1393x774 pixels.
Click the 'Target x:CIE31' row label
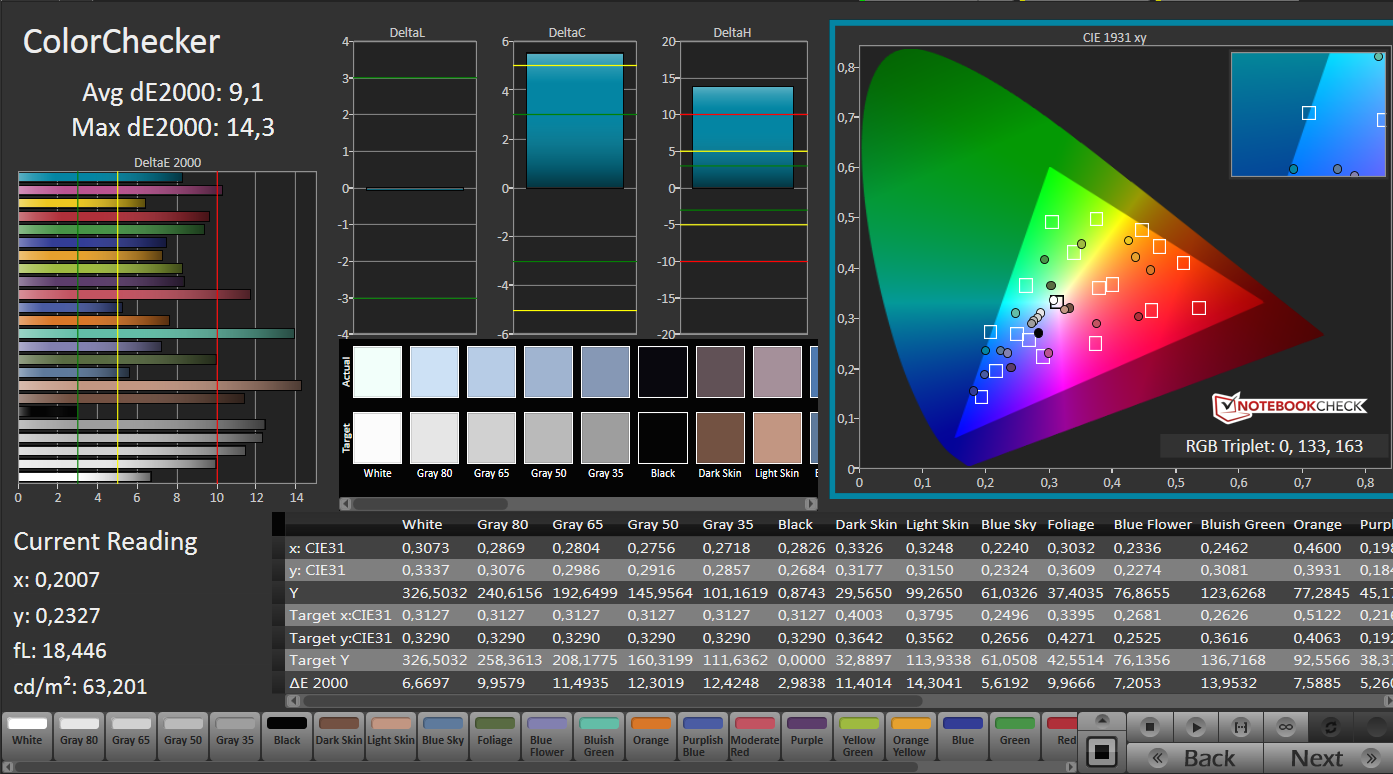341,615
